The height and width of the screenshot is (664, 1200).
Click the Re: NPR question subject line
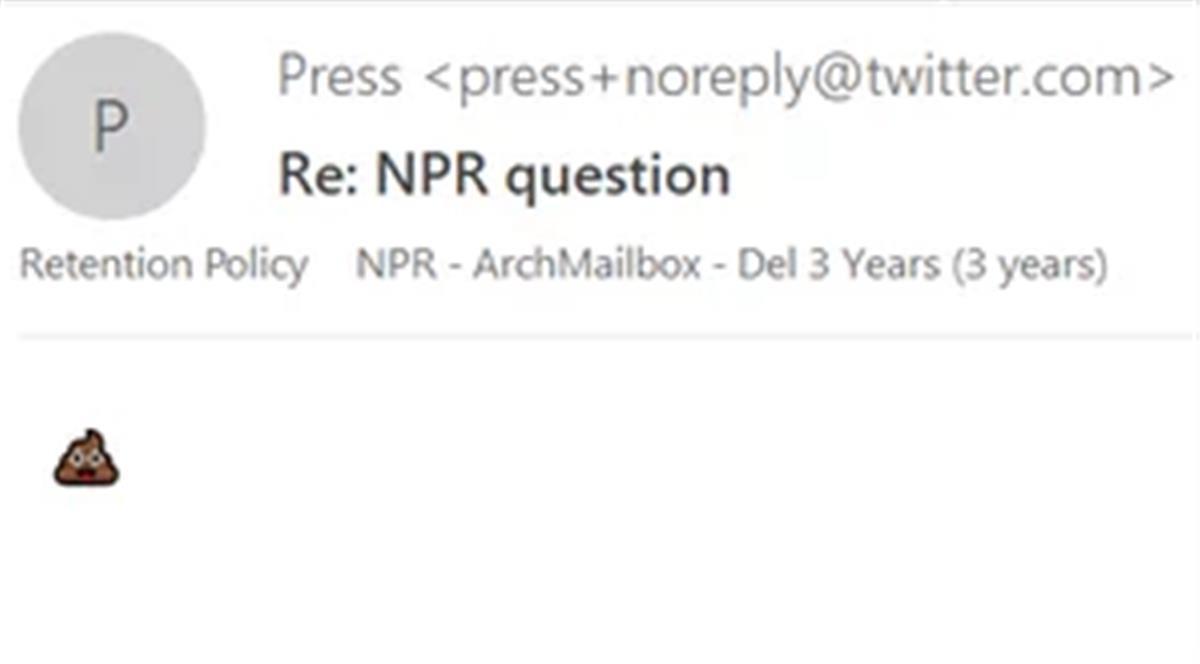(504, 176)
